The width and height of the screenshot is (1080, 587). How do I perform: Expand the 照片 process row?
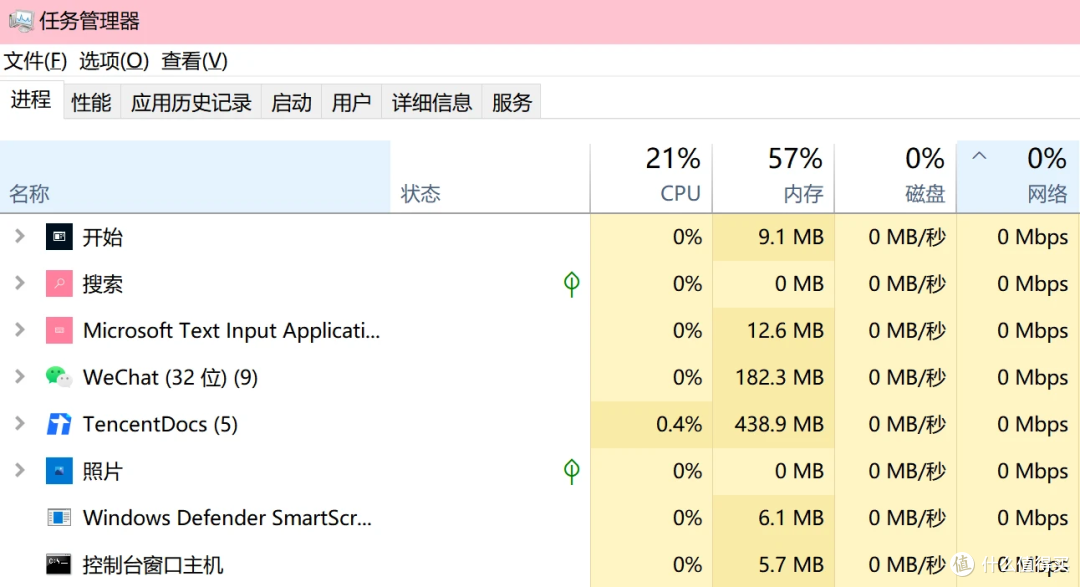point(22,470)
